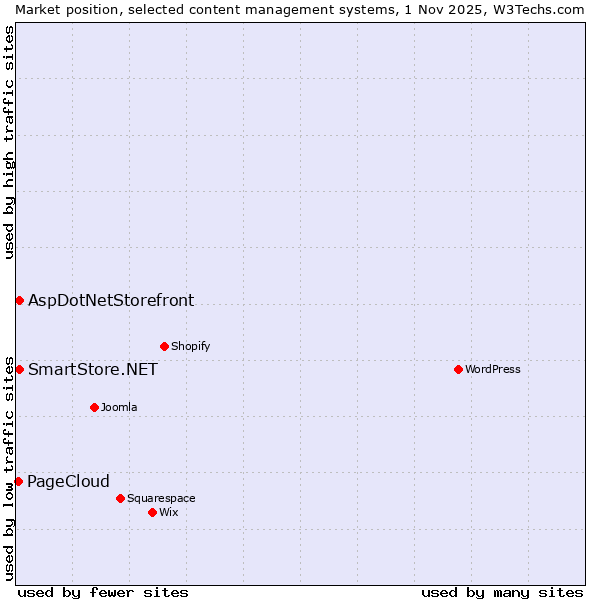Screen dimensions: 600x600
Task: Click the 'used by high traffic sites' label
Action: 9,142
